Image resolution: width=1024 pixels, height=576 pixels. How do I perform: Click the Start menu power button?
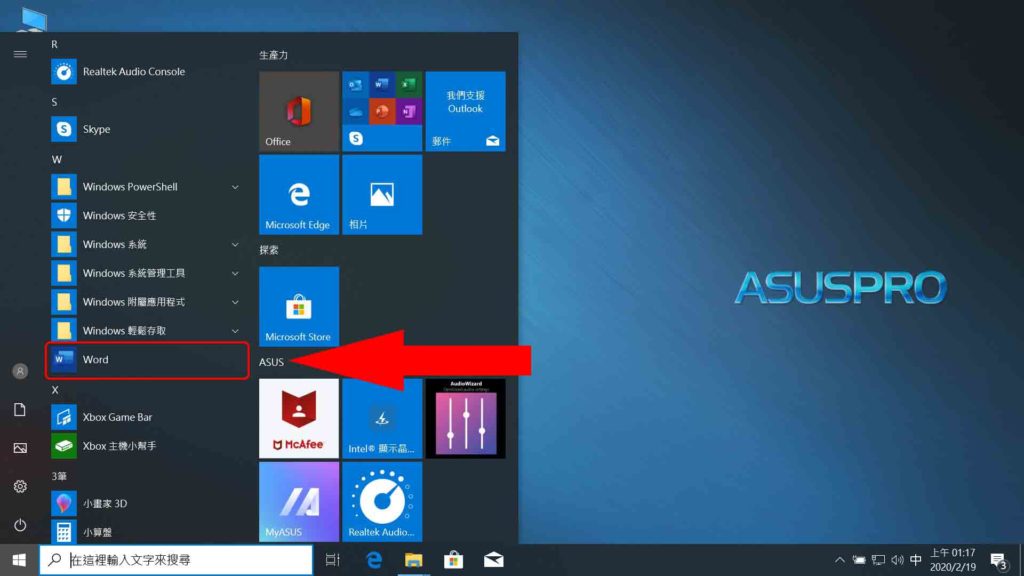click(x=20, y=524)
